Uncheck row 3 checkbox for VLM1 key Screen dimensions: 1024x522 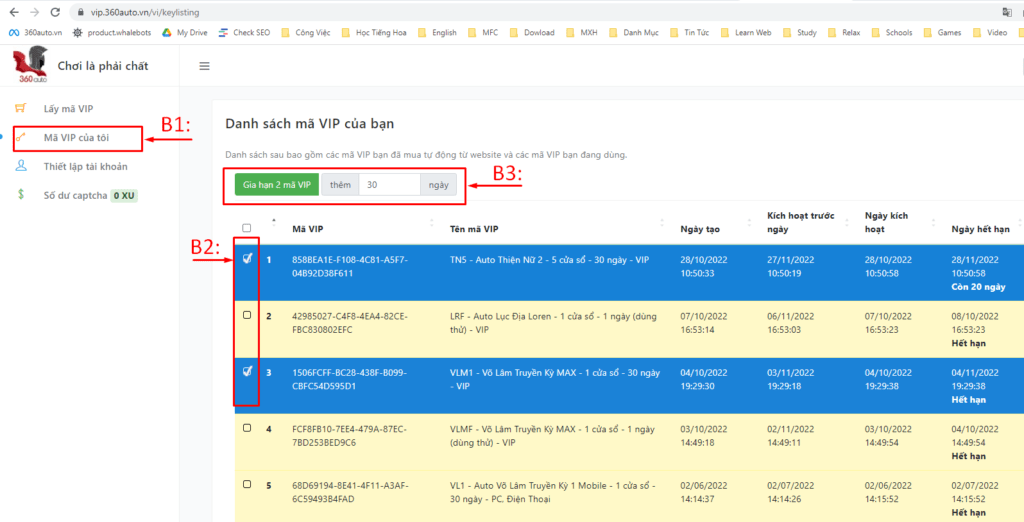pyautogui.click(x=248, y=372)
